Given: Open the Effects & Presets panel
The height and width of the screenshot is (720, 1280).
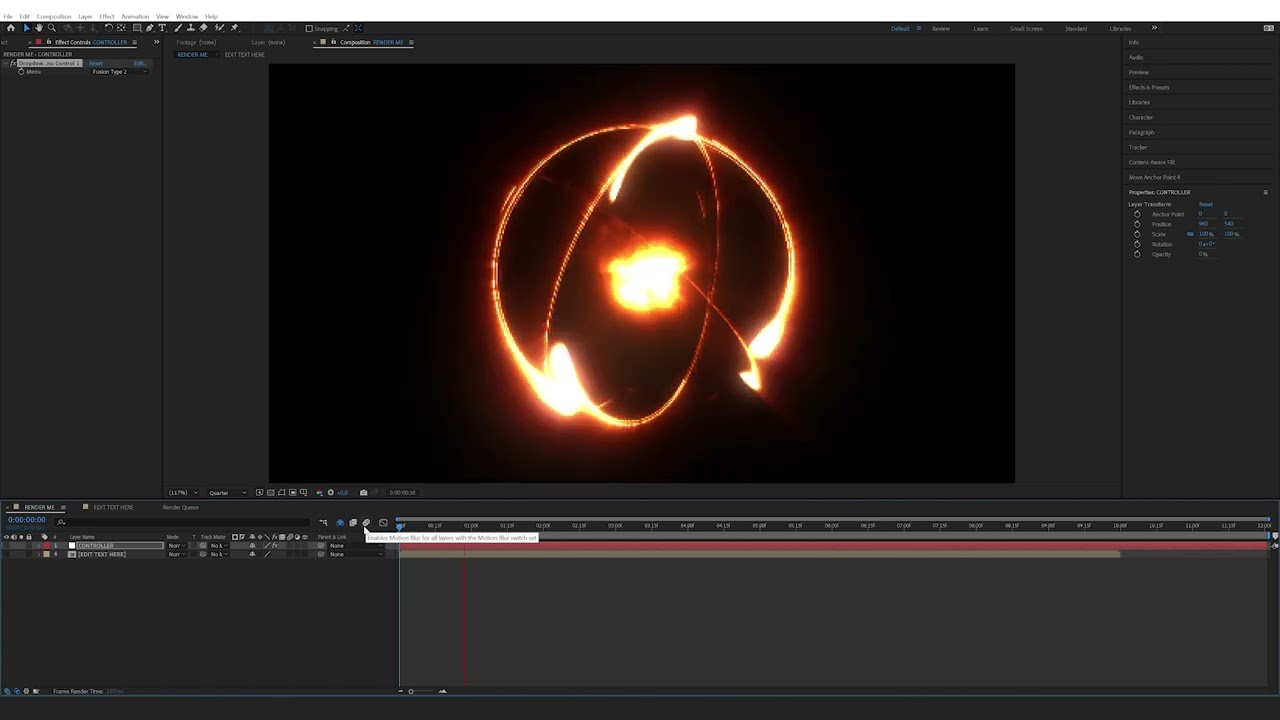Looking at the screenshot, I should (1149, 87).
